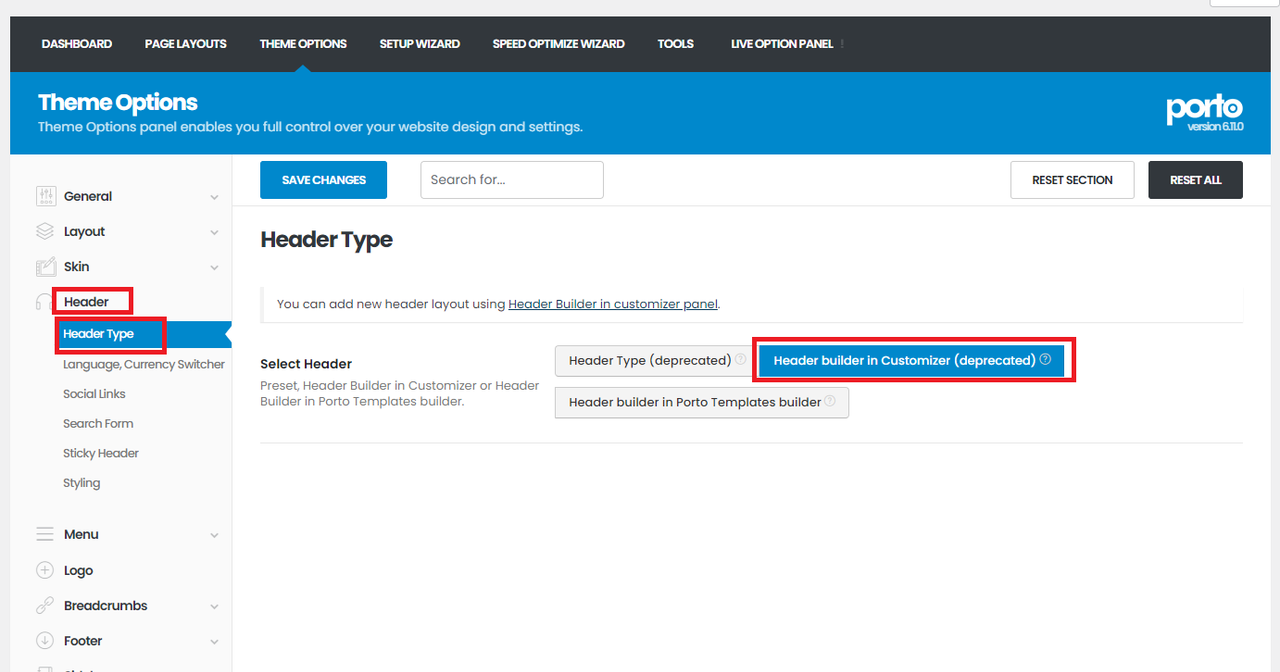
Task: Select Header builder in Porto Templates builder
Action: tap(702, 402)
